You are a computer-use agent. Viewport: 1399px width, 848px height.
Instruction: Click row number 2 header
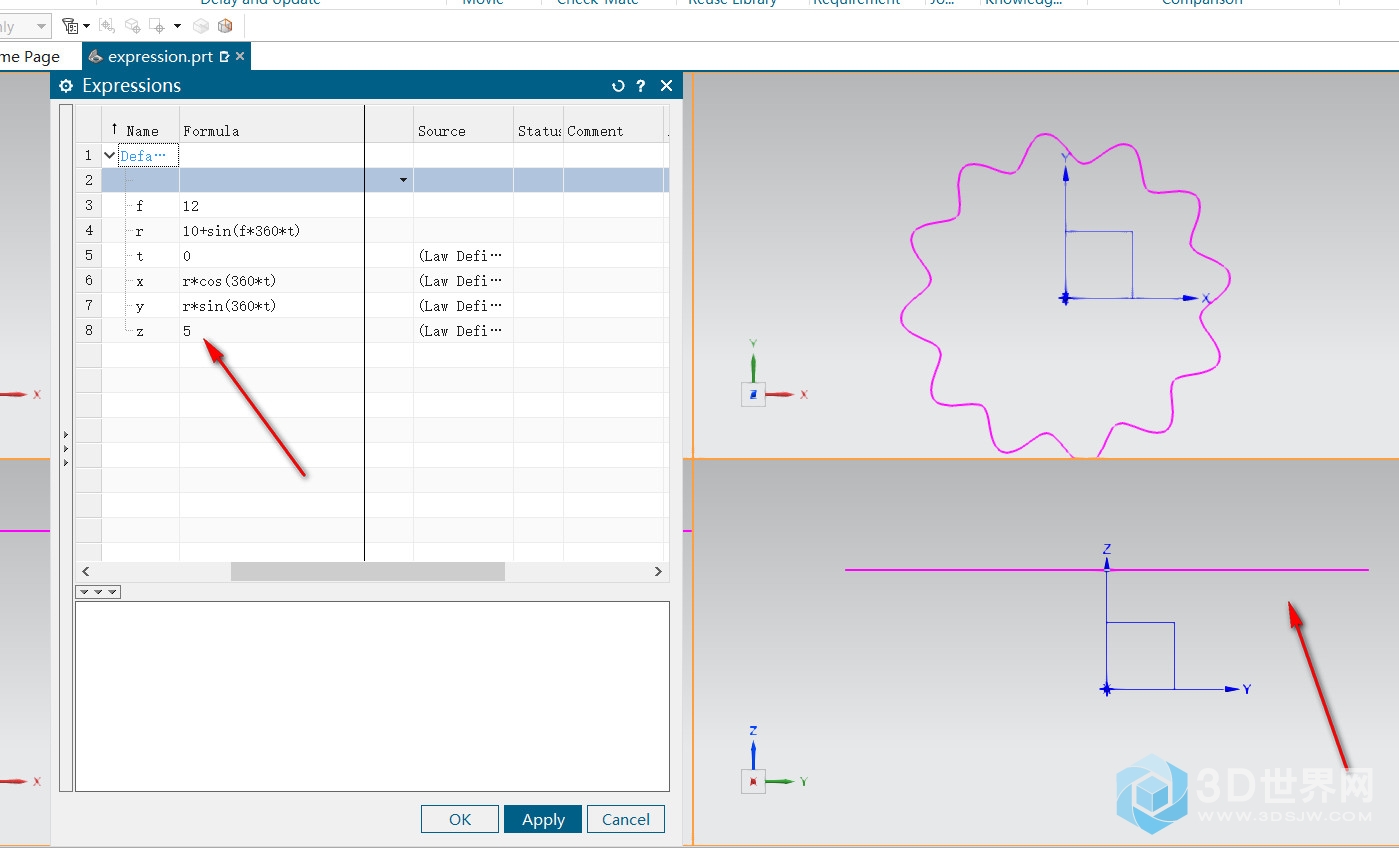pos(88,180)
